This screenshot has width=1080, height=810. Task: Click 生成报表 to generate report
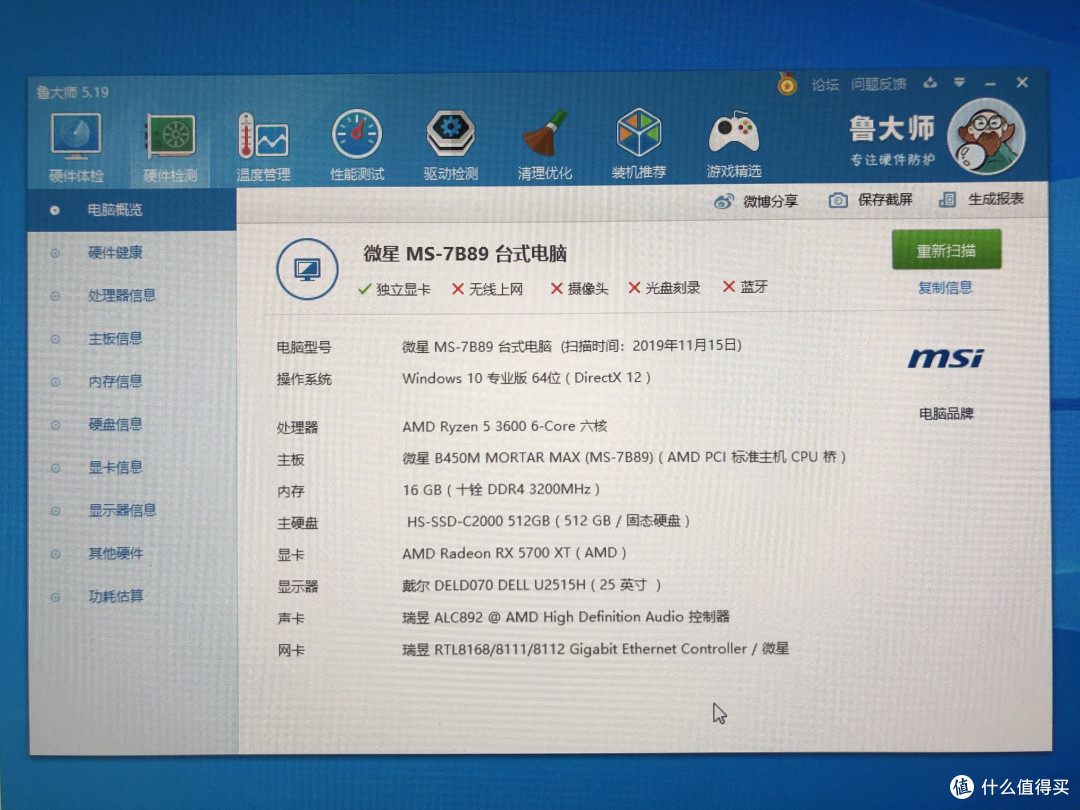pyautogui.click(x=981, y=199)
